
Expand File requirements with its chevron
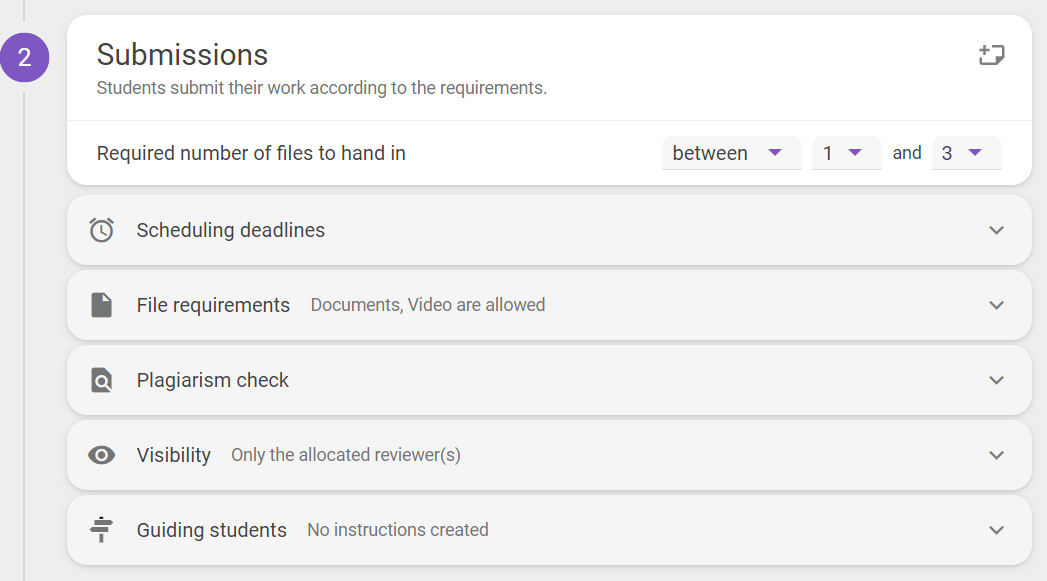point(996,305)
